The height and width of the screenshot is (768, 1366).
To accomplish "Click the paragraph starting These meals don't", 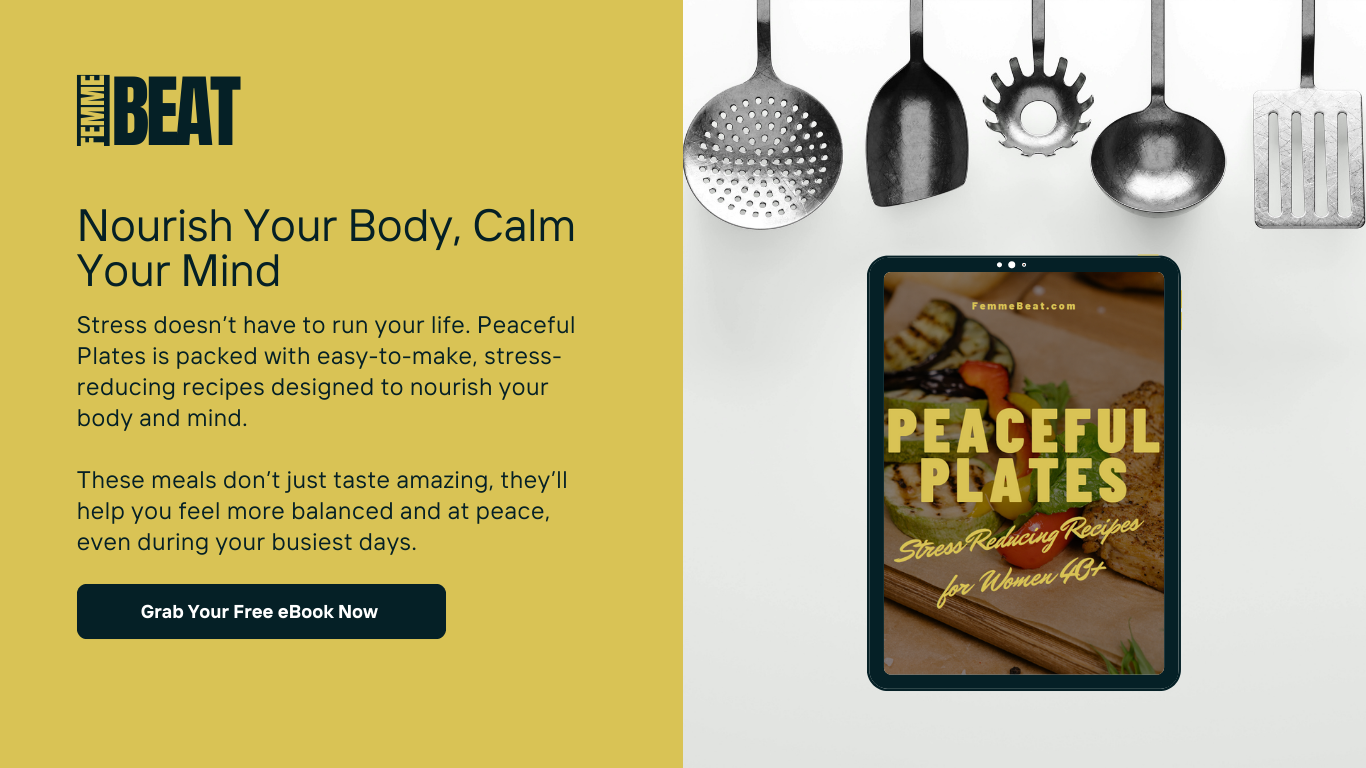I will 322,511.
